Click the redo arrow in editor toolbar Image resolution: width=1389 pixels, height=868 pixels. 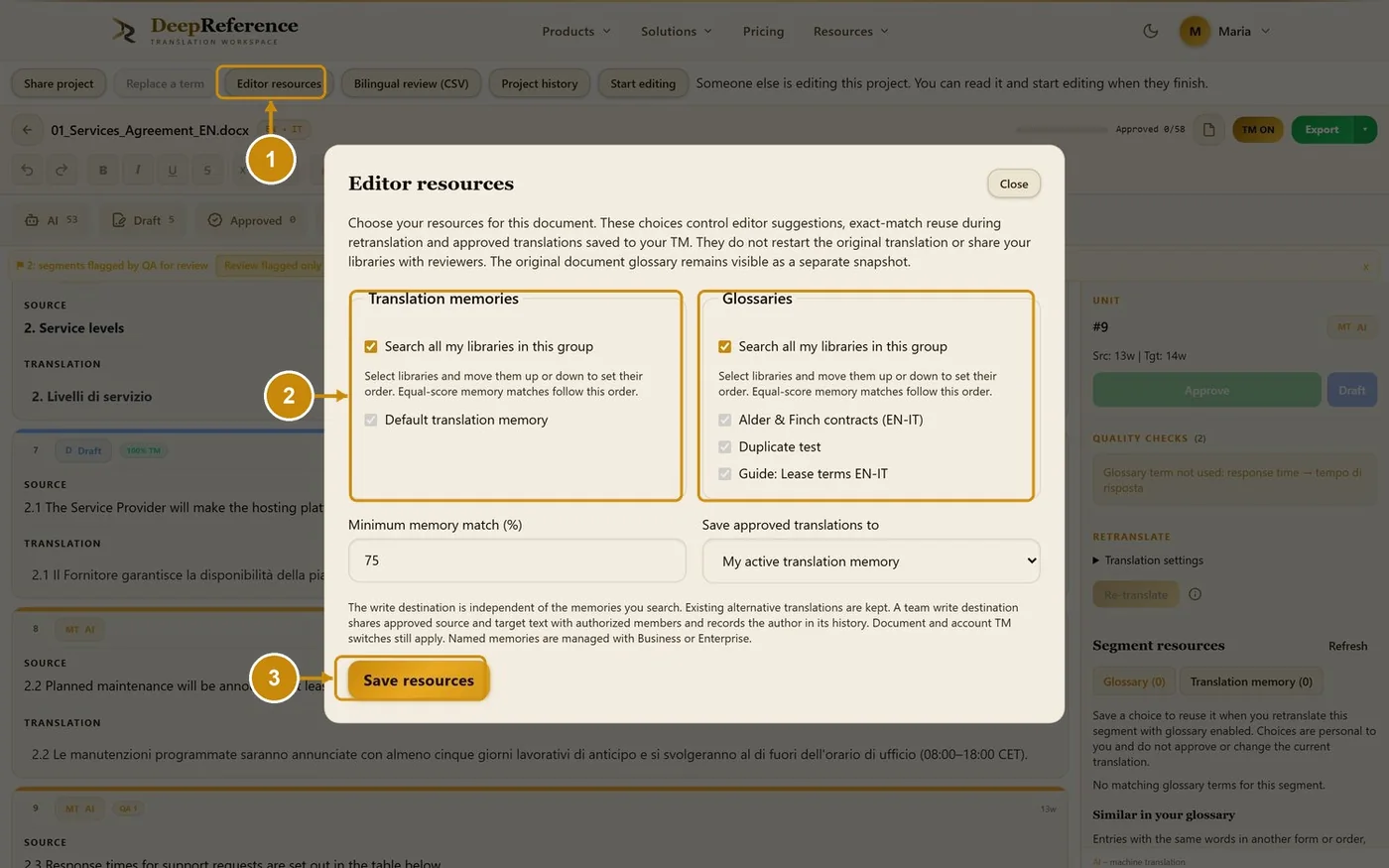coord(62,170)
